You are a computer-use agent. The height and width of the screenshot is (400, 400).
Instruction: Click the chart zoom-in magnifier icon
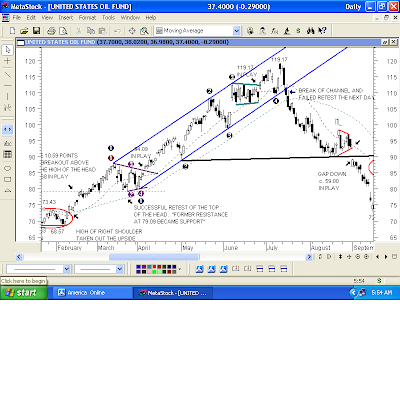point(366,257)
